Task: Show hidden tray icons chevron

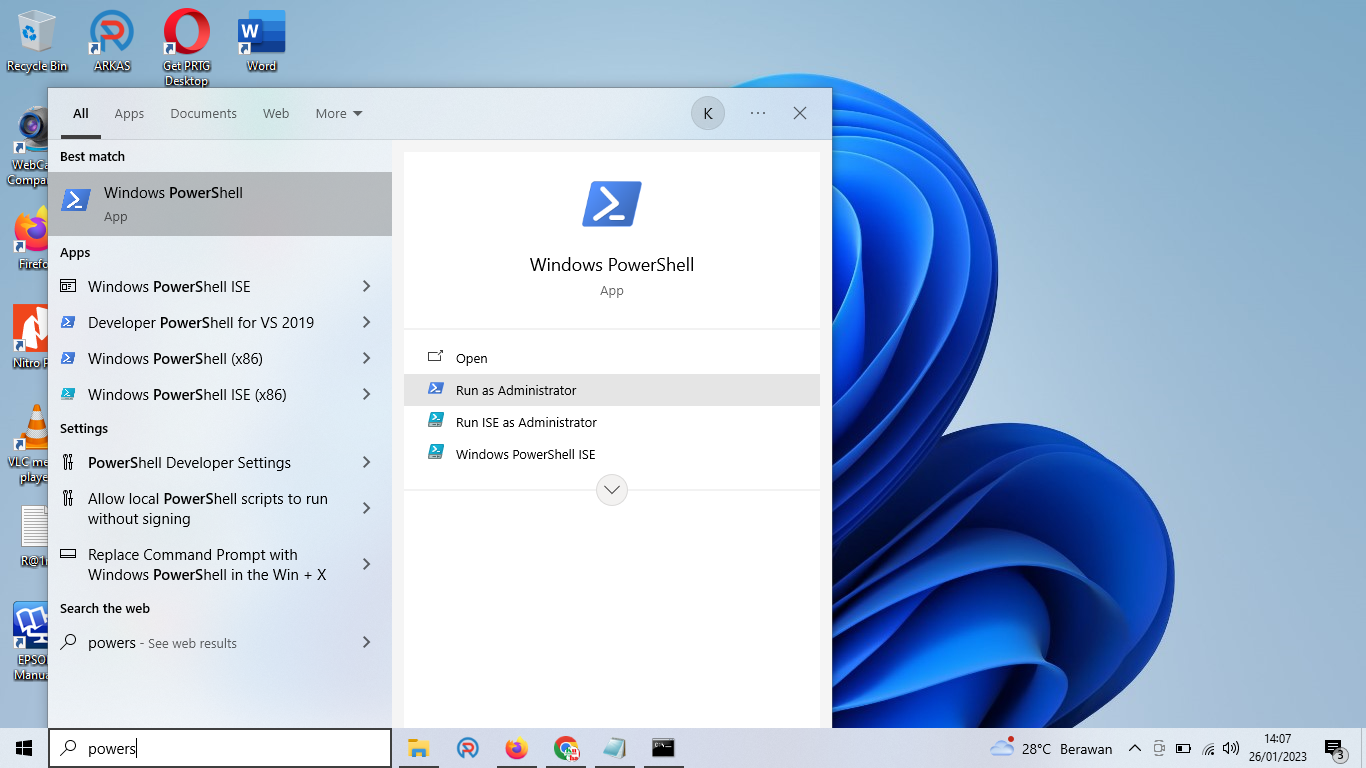Action: (x=1135, y=748)
